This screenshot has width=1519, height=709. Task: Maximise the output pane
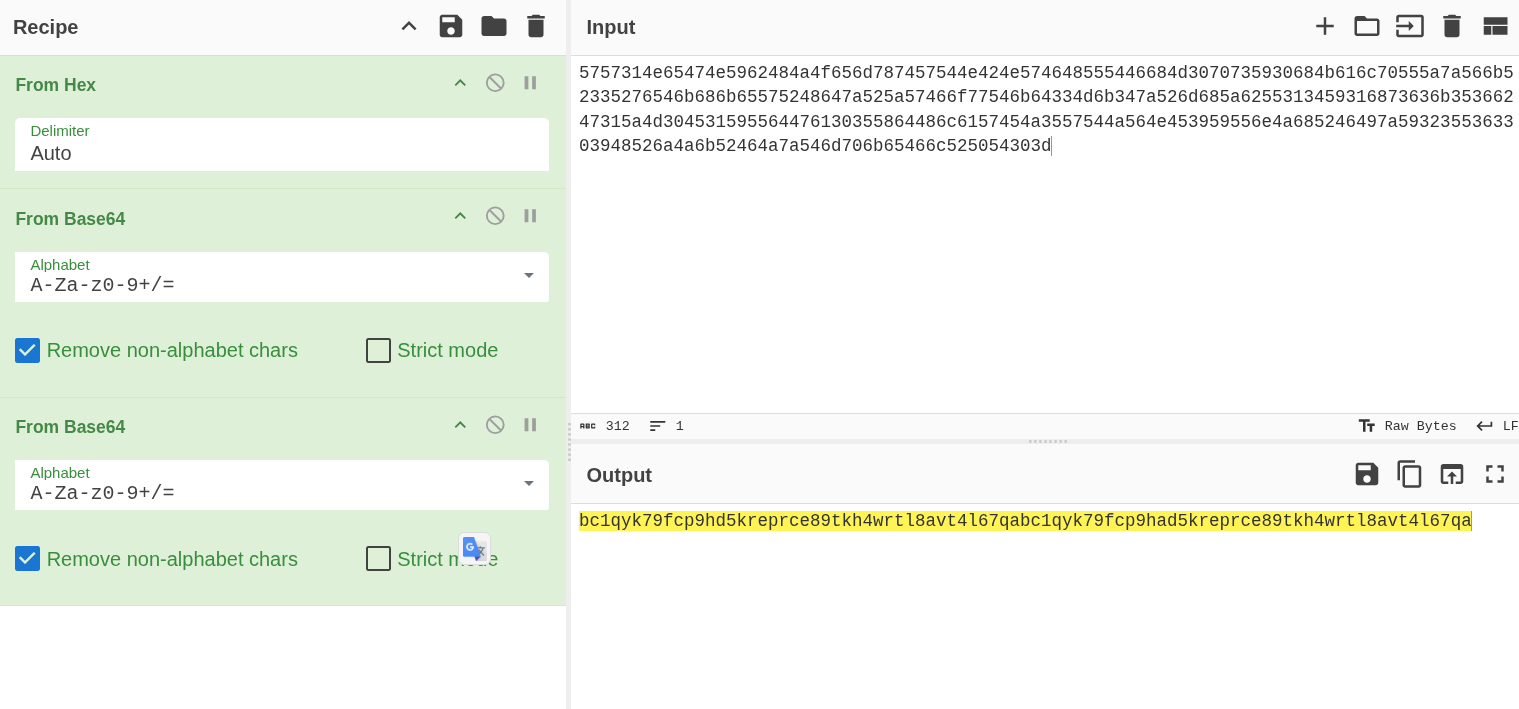(1494, 474)
